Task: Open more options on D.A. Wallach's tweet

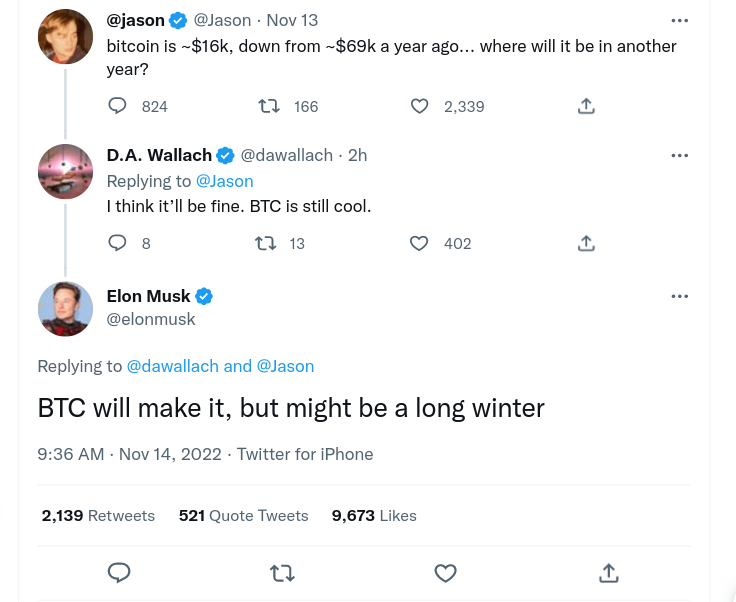Action: (680, 155)
